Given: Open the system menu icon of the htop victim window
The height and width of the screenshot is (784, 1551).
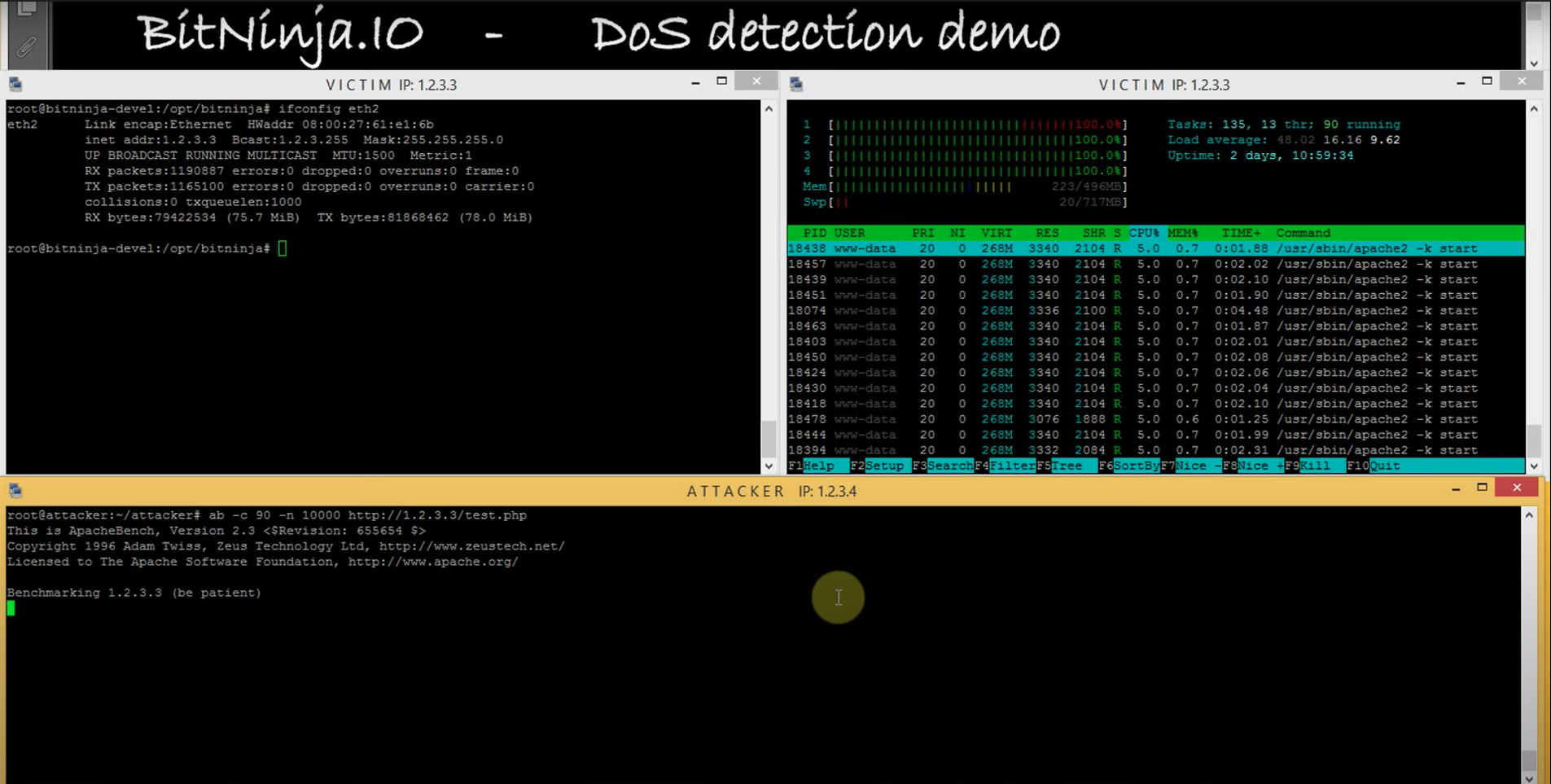Looking at the screenshot, I should pos(796,84).
